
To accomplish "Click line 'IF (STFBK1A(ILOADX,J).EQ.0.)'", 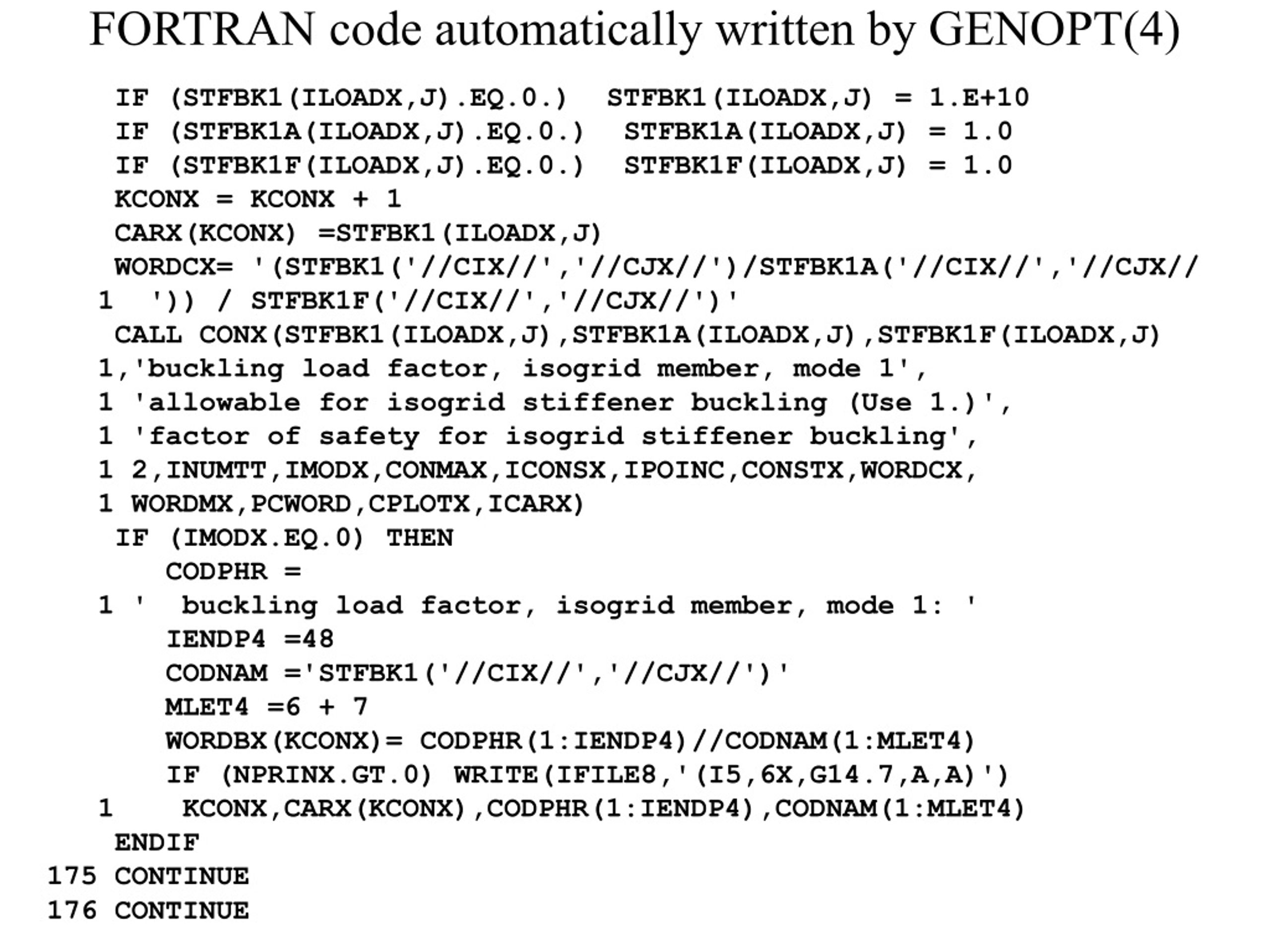I will [x=563, y=131].
